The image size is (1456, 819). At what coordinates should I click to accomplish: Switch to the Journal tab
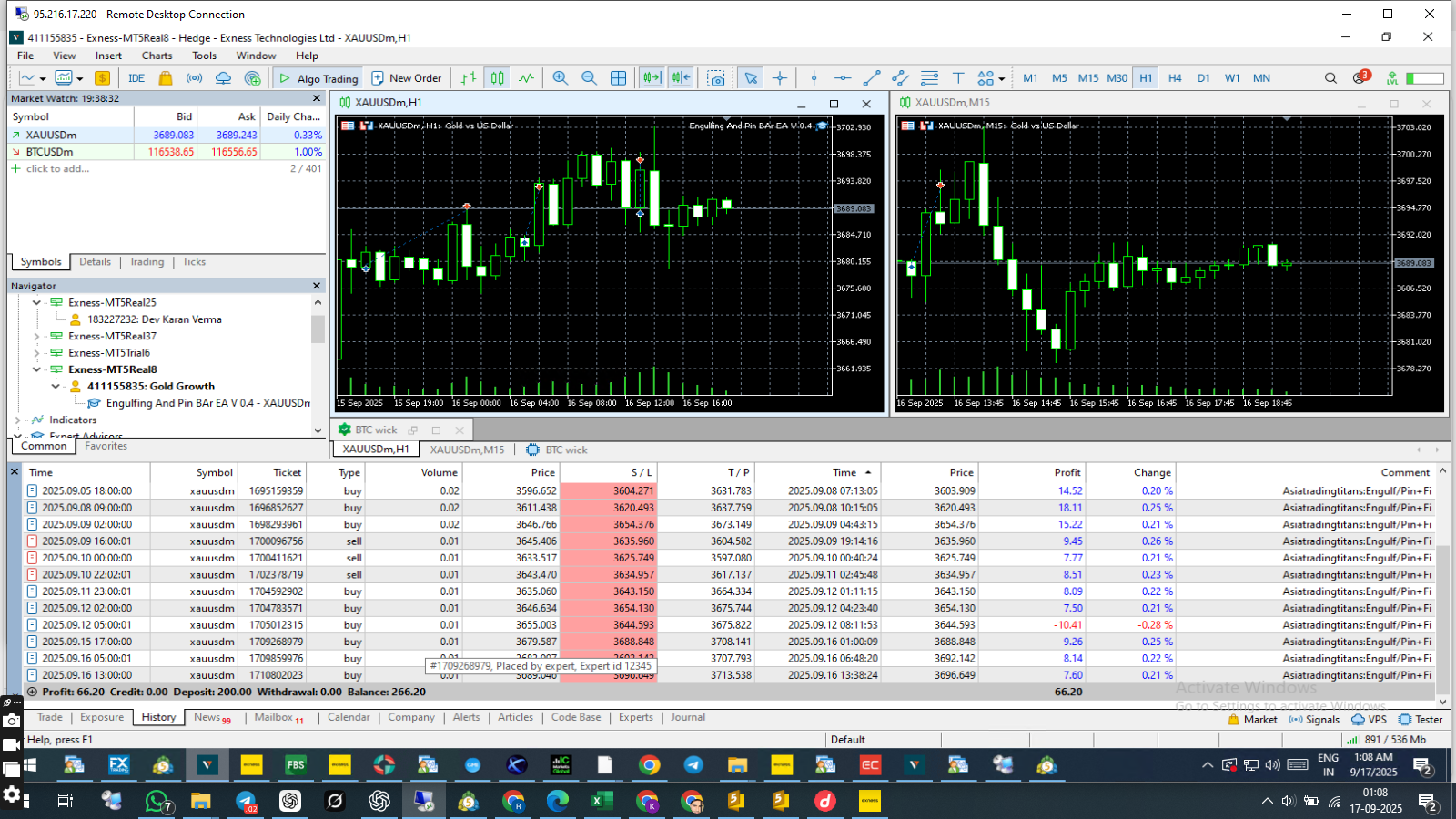point(688,717)
